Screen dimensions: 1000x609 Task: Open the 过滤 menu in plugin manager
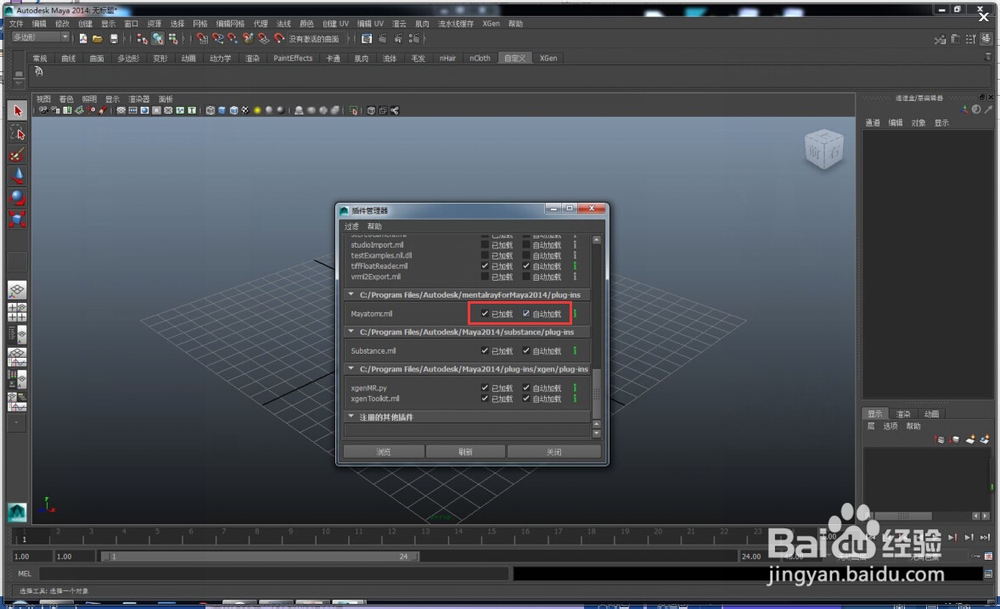pos(351,226)
